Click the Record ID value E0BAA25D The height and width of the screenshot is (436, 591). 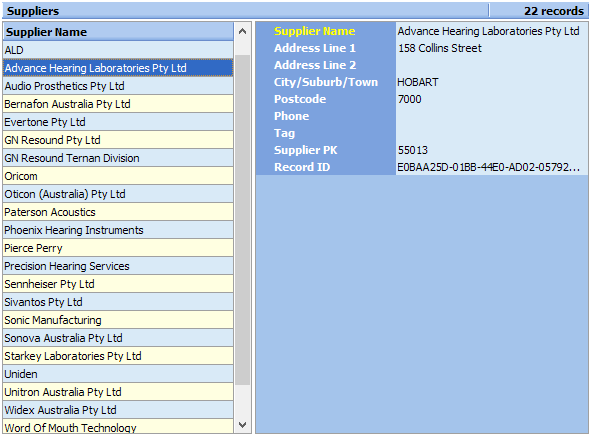point(491,167)
